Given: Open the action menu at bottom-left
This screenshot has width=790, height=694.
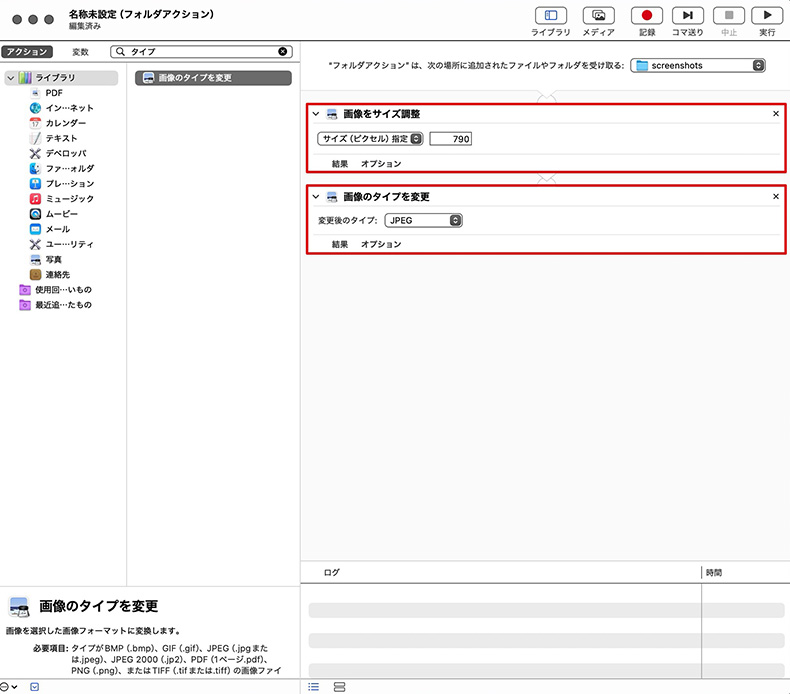Looking at the screenshot, I should (8, 686).
